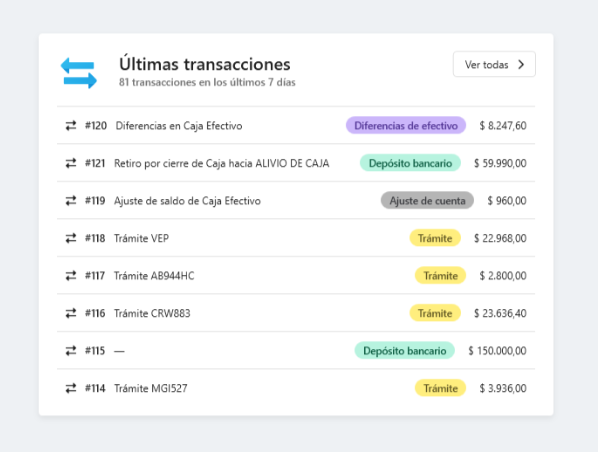The height and width of the screenshot is (452, 598).
Task: Click the amount $ 23.636,40
Action: (500, 313)
